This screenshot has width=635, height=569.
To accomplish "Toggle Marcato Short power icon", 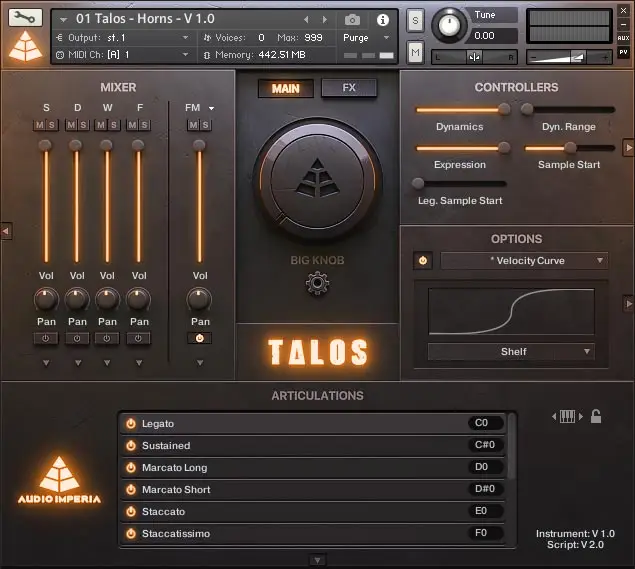I will click(130, 489).
